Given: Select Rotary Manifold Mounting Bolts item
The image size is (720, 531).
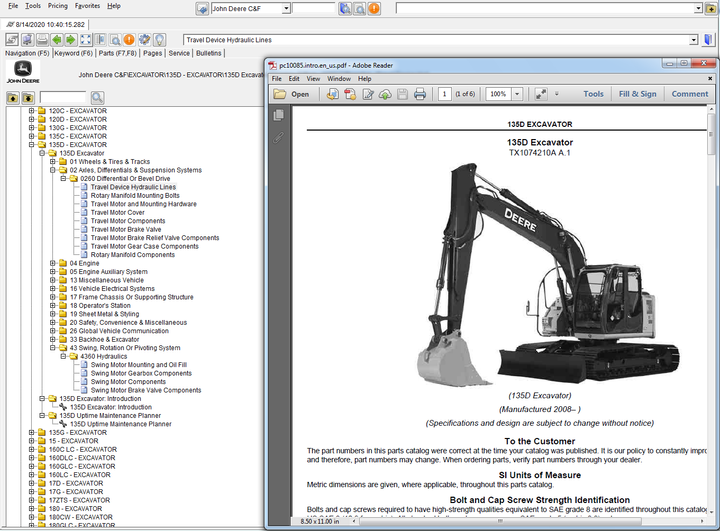Looking at the screenshot, I should point(135,196).
